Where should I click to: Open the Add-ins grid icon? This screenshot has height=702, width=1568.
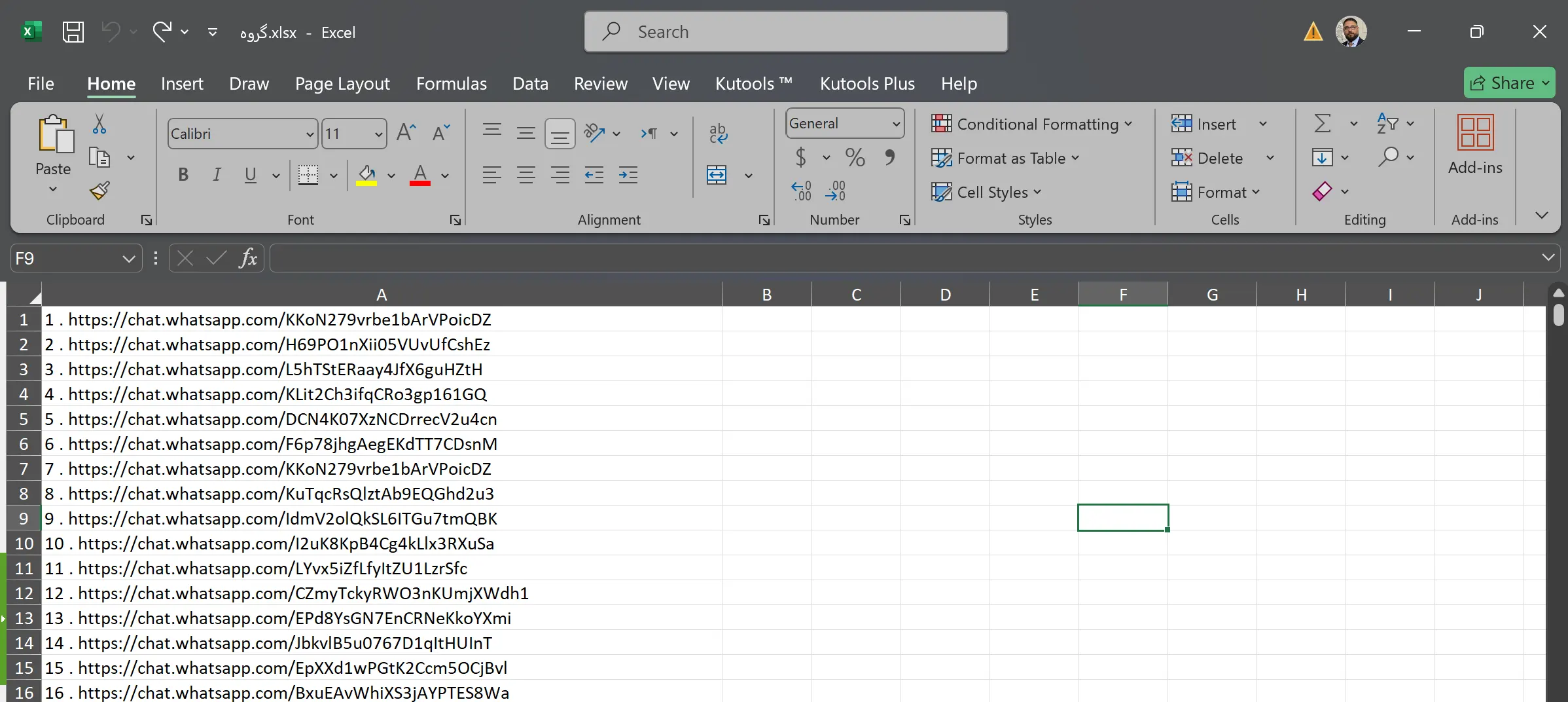(x=1475, y=132)
